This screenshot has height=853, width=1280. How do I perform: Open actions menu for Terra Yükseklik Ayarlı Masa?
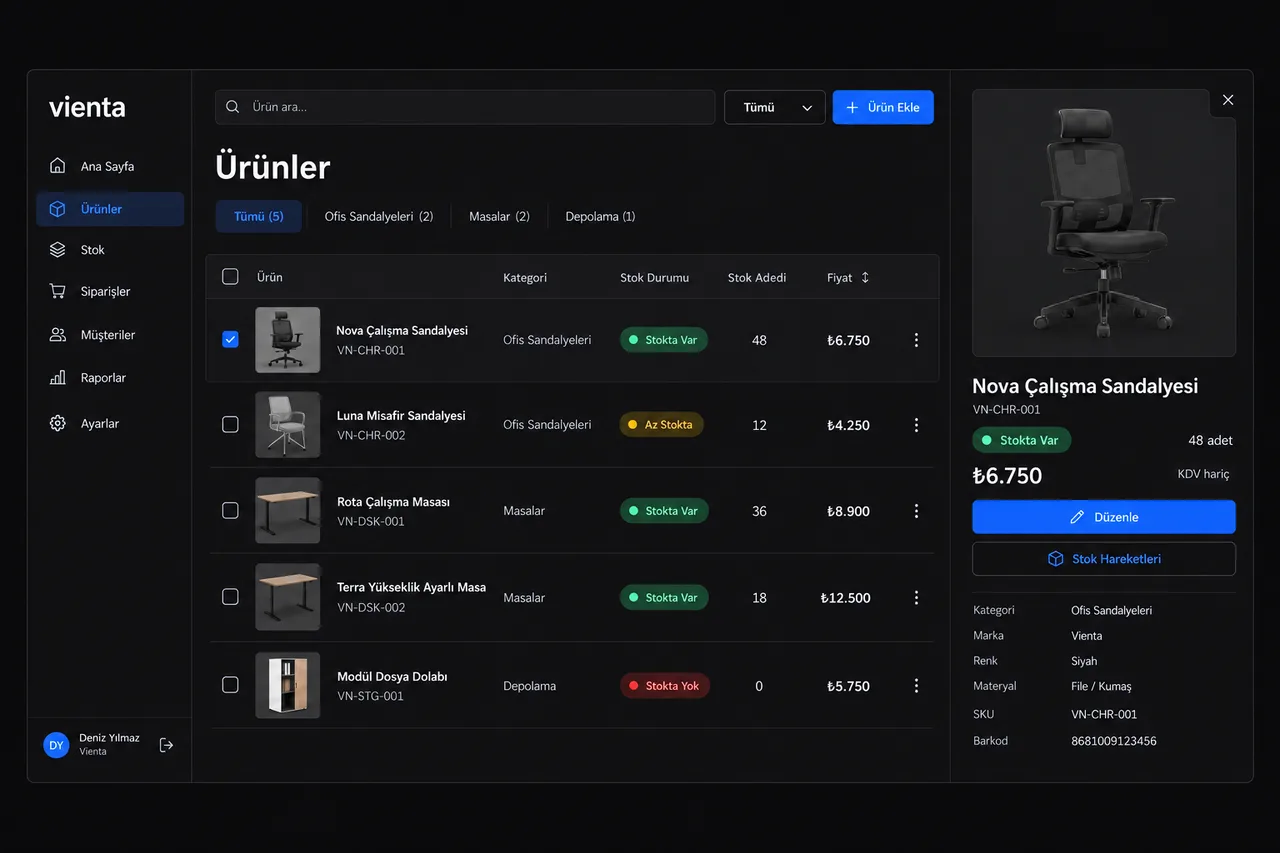[916, 598]
